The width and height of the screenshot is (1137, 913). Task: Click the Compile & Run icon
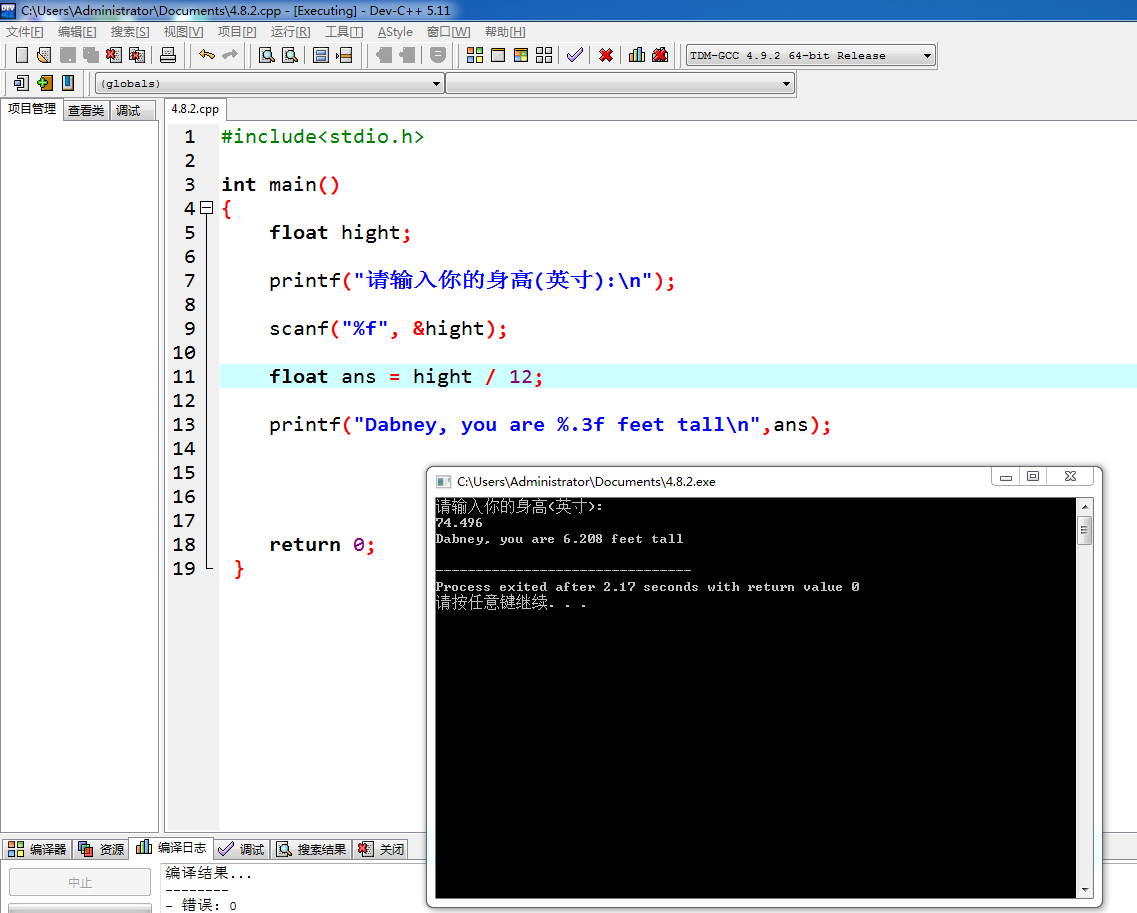point(521,55)
